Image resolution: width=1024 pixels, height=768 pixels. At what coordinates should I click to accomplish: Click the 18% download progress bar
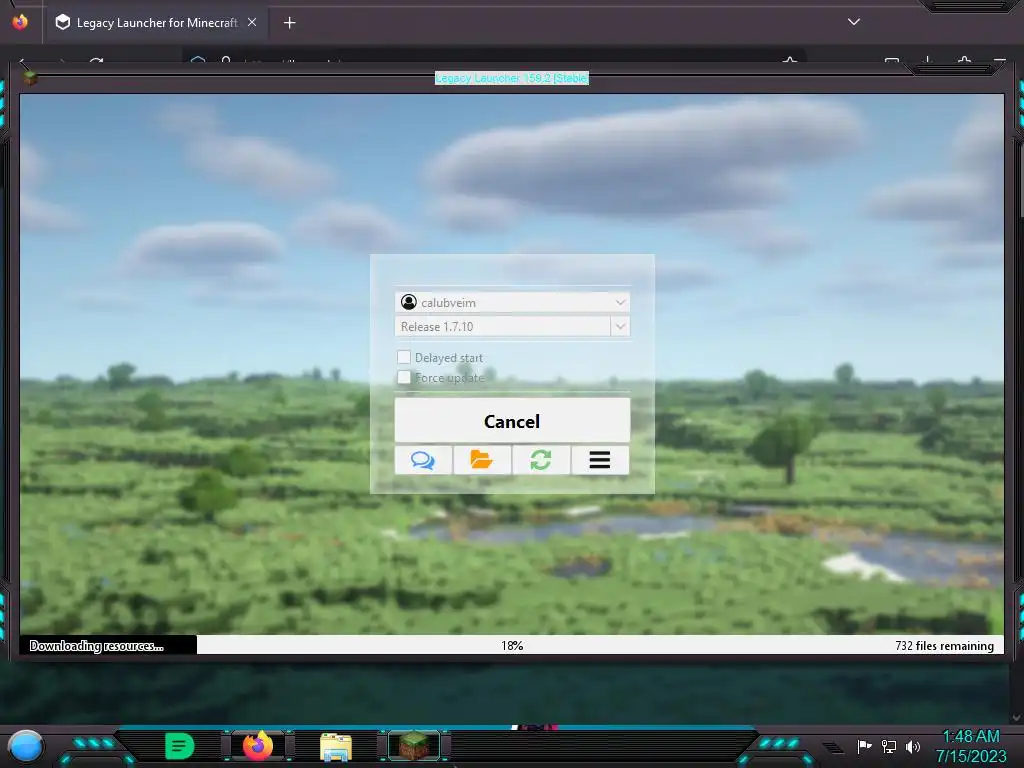click(x=512, y=645)
